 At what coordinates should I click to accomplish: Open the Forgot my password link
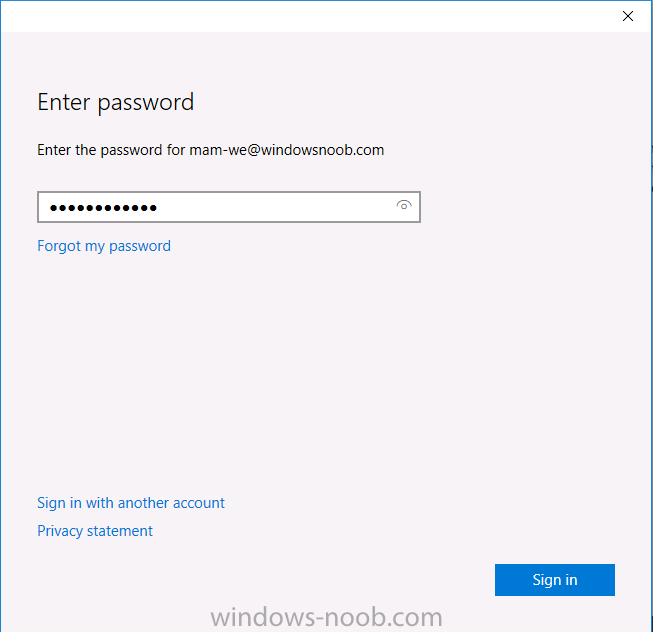pyautogui.click(x=104, y=246)
